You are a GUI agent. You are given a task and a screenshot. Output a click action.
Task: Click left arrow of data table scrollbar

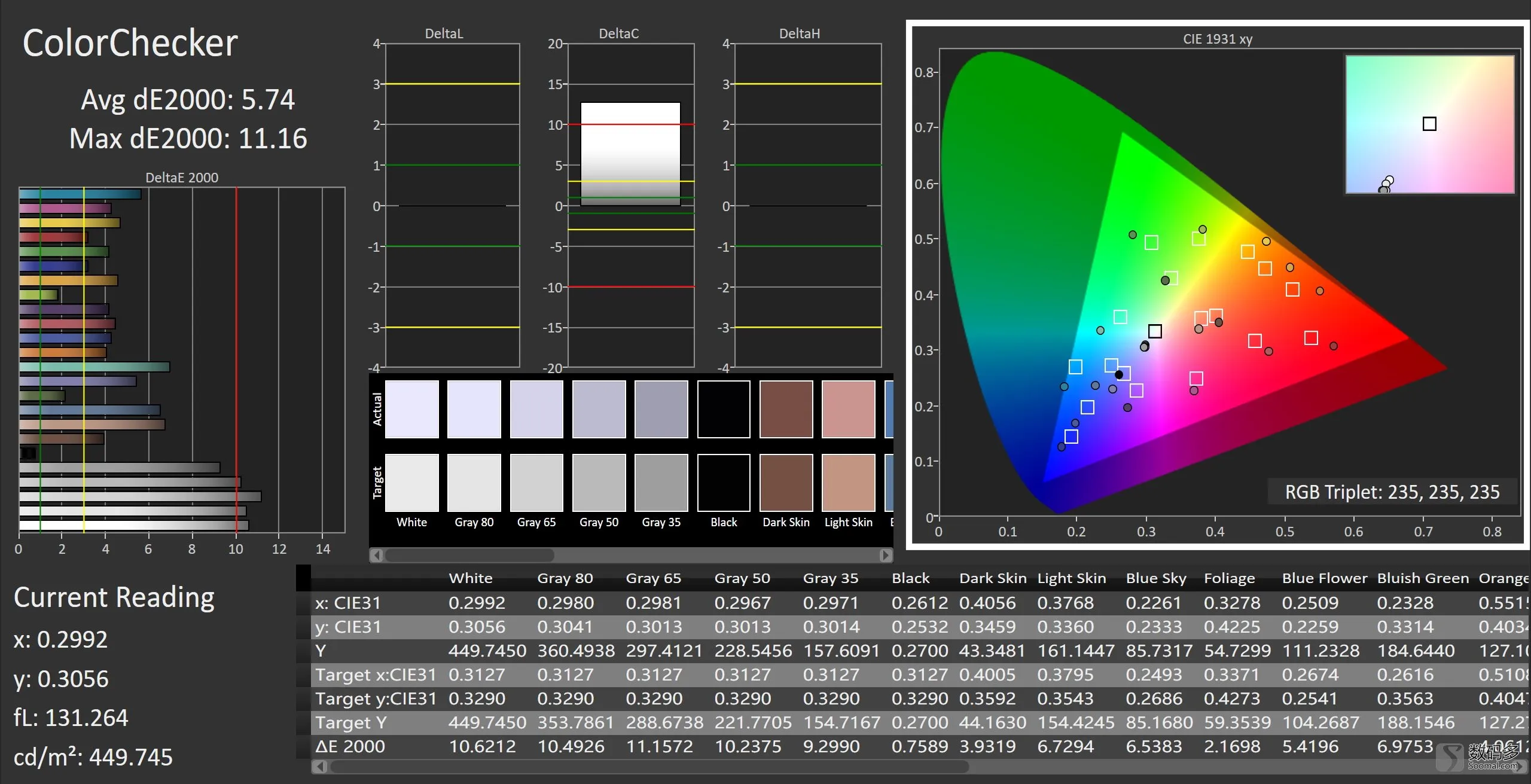coord(320,766)
